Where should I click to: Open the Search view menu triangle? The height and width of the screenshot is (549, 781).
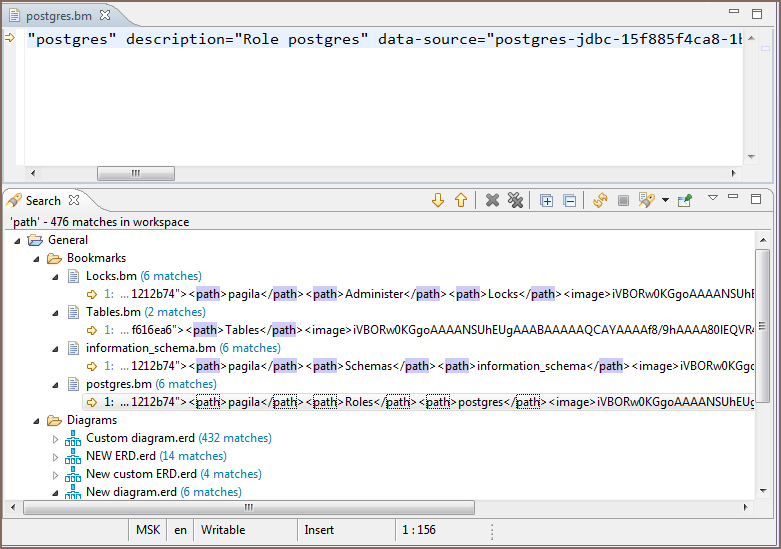pos(713,198)
